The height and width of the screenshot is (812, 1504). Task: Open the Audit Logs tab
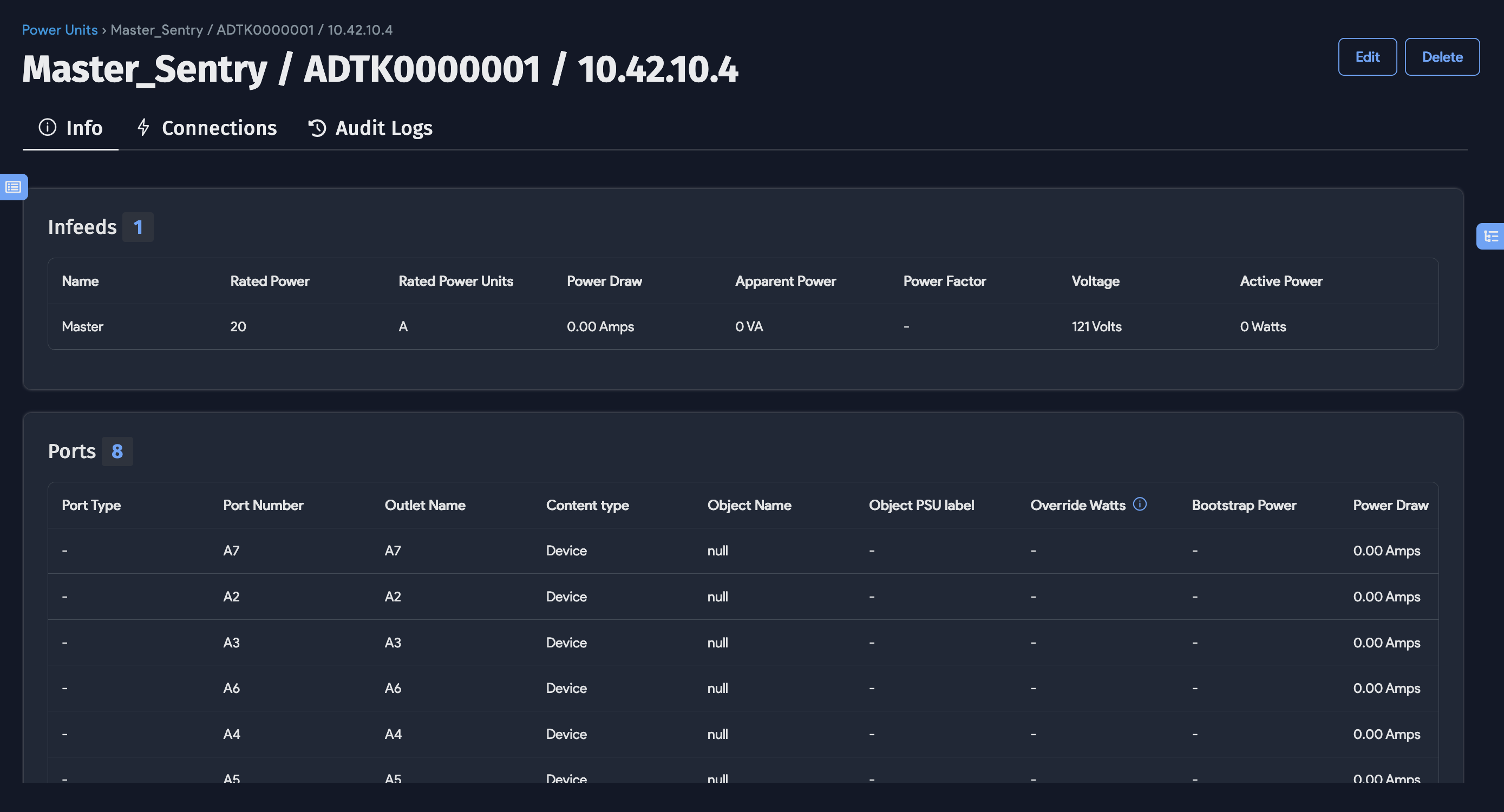pos(384,128)
